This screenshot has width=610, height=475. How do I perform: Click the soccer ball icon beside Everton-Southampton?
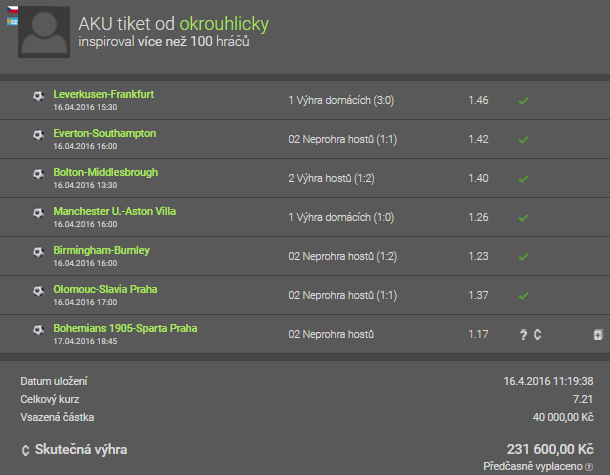(x=38, y=136)
